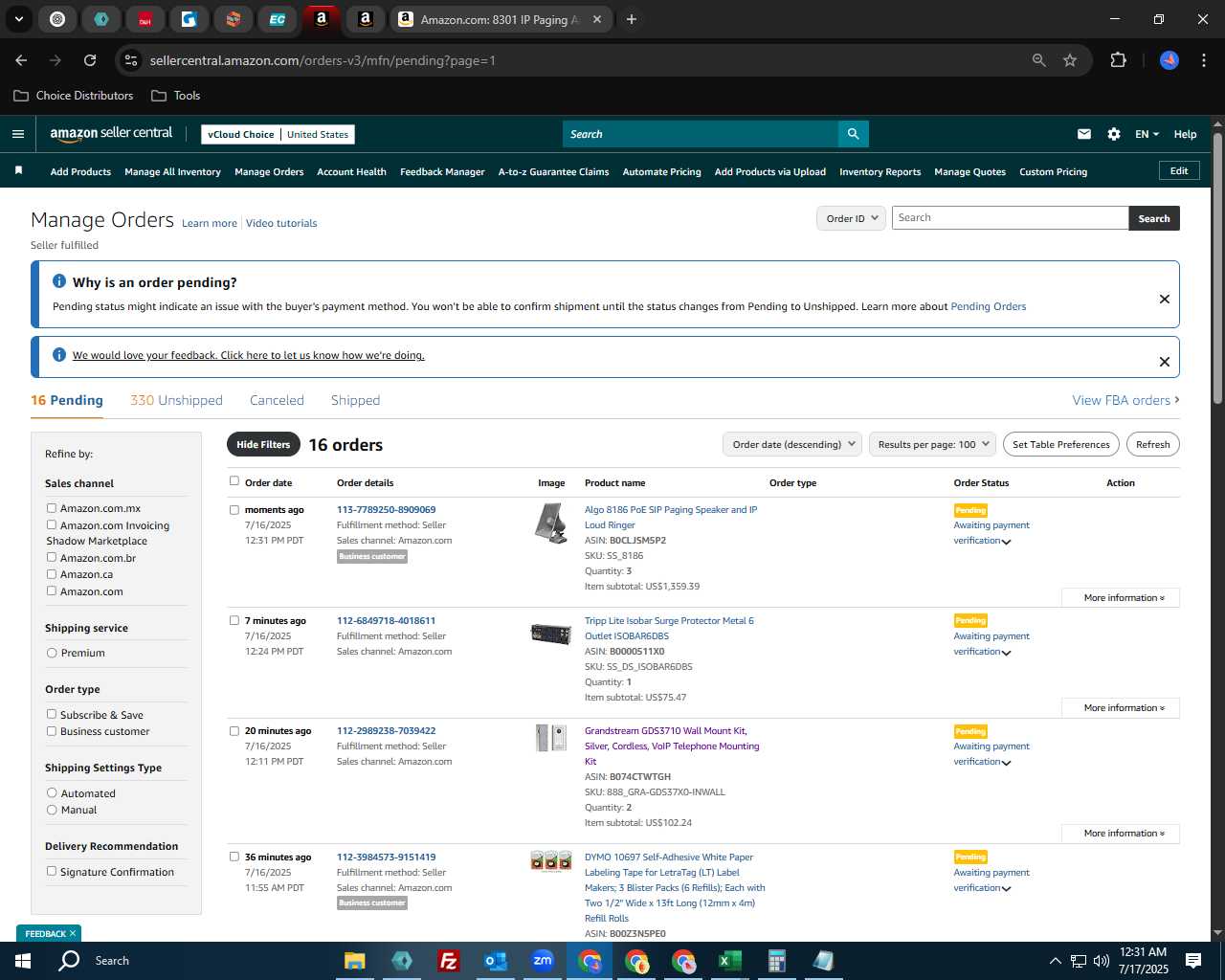Open the Windows Start menu

[x=23, y=961]
